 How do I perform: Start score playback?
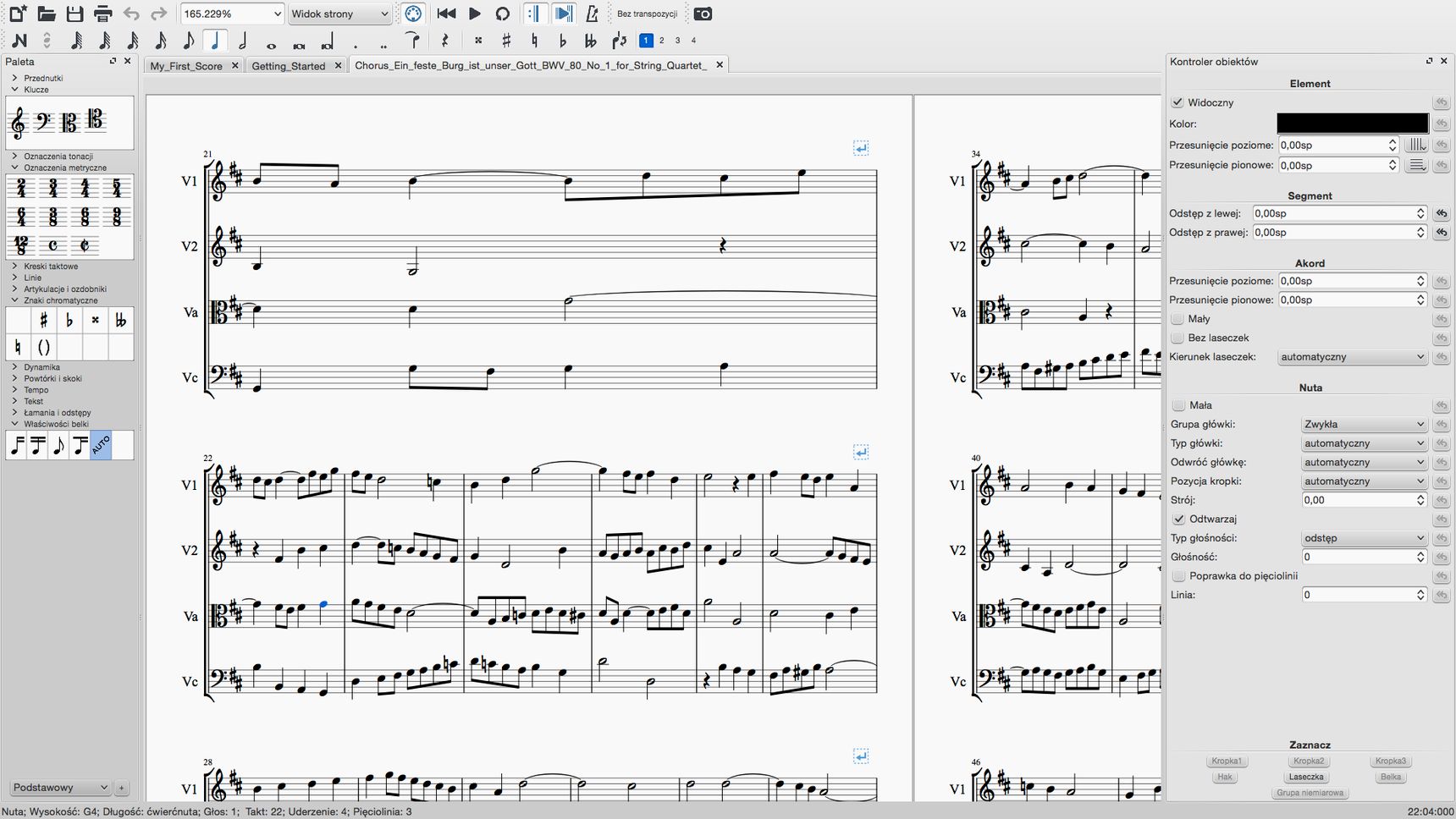point(475,14)
